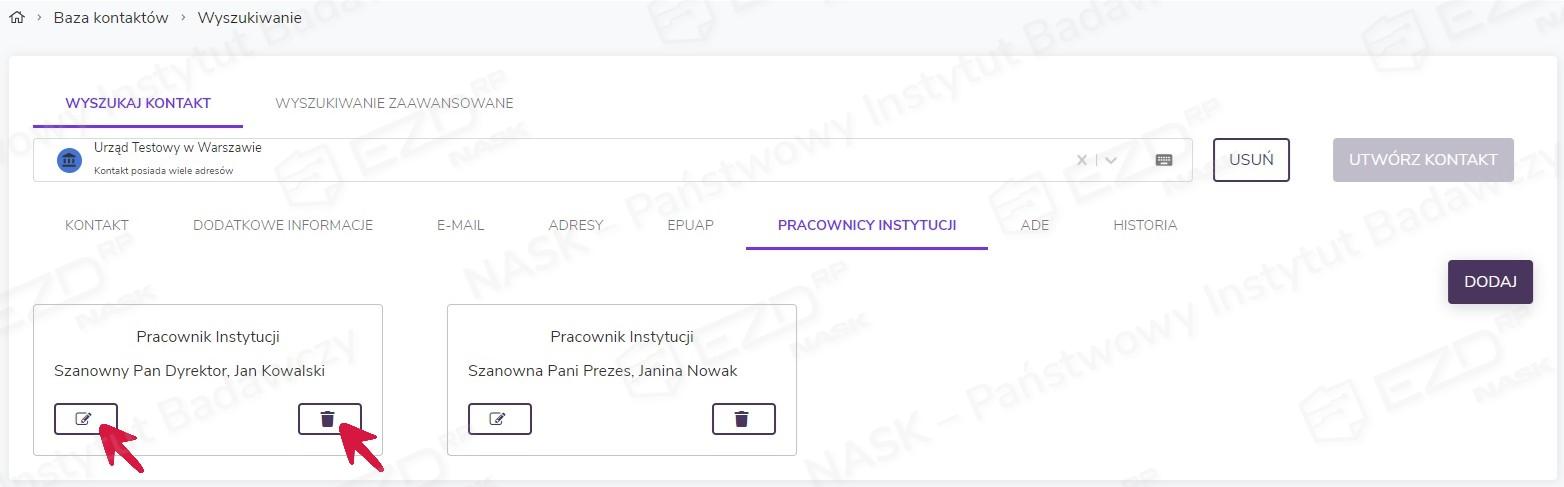Select the Wyszukaj Kontakt tab
Screen dimensions: 1564x487
[x=138, y=103]
